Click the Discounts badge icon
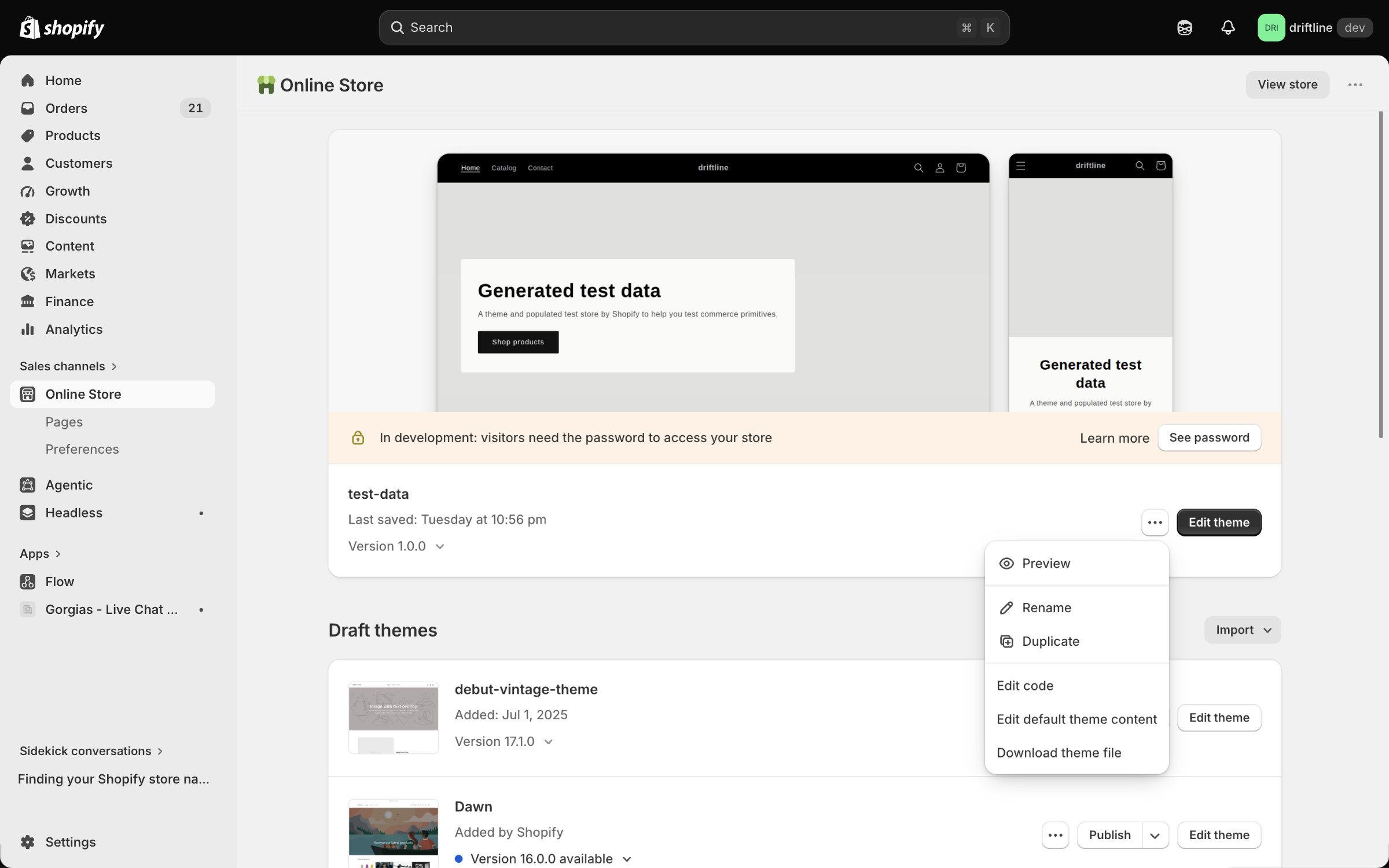This screenshot has width=1389, height=868. click(27, 219)
